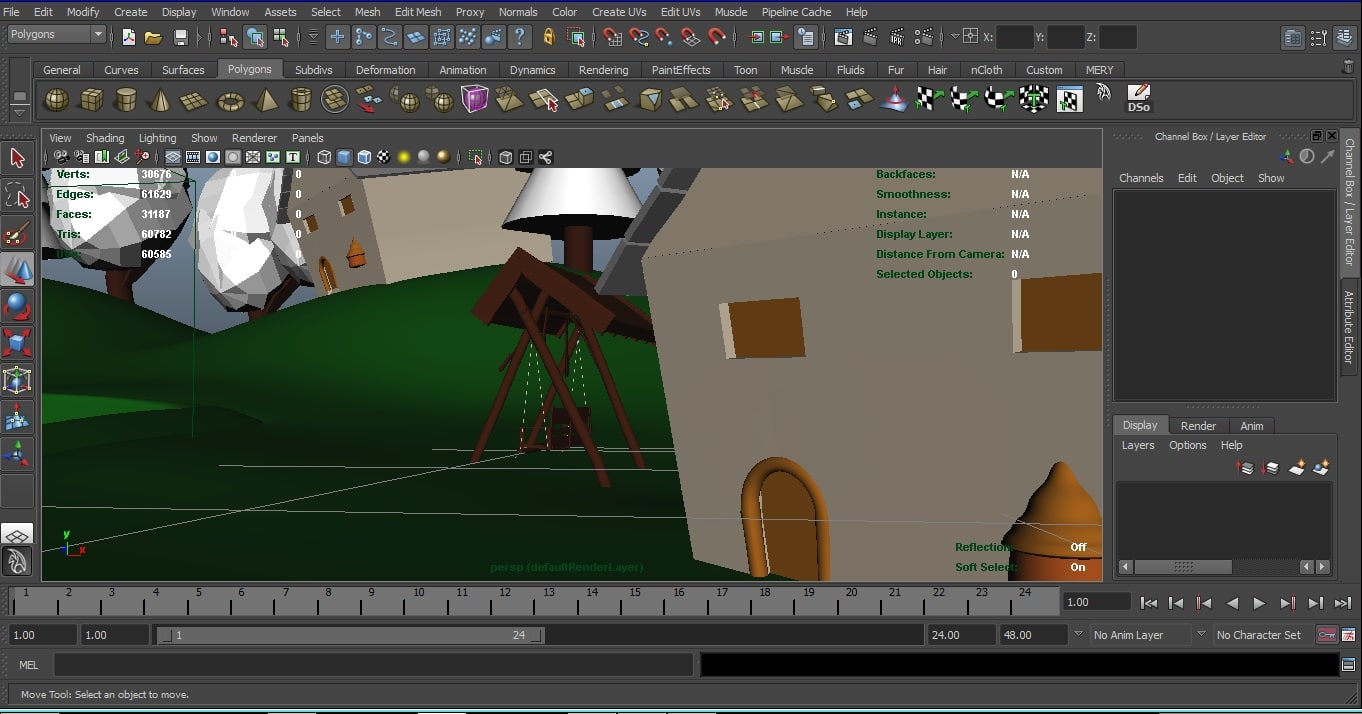This screenshot has height=714, width=1362.
Task: Switch to the Render layer tab
Action: tap(1198, 425)
